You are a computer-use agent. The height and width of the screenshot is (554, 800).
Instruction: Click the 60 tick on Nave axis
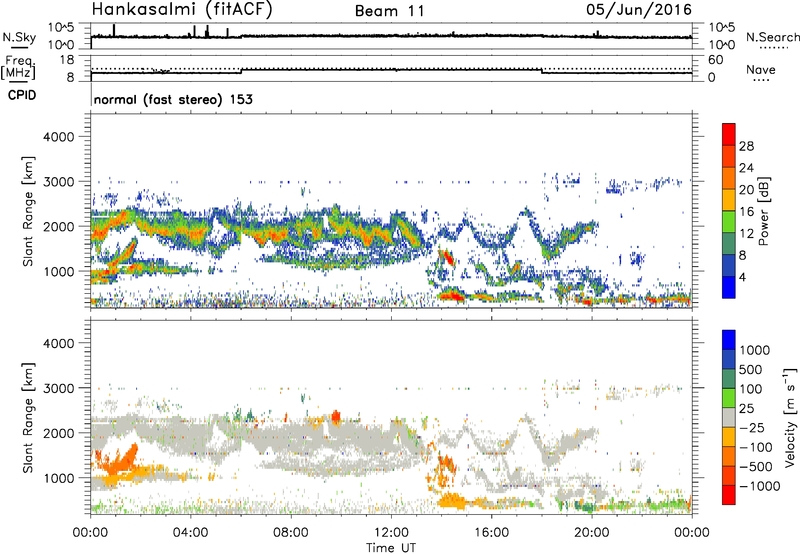pyautogui.click(x=716, y=60)
